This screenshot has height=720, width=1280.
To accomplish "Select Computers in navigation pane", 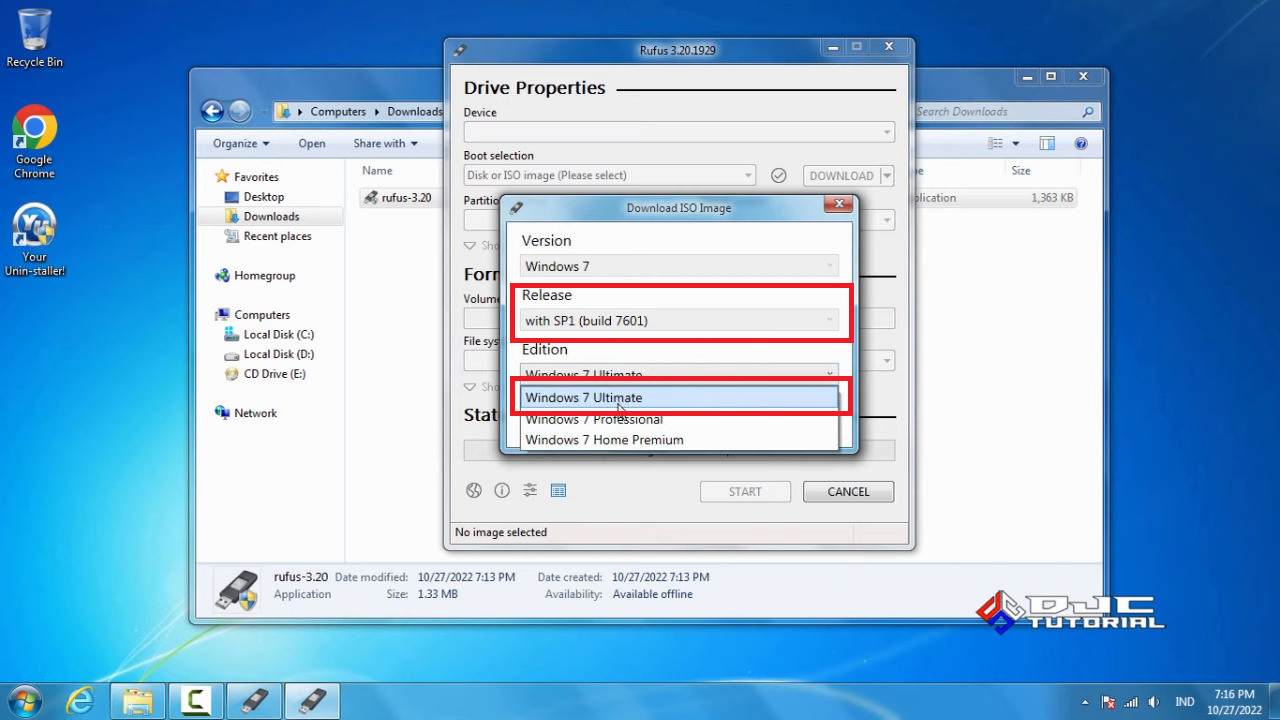I will (x=262, y=315).
